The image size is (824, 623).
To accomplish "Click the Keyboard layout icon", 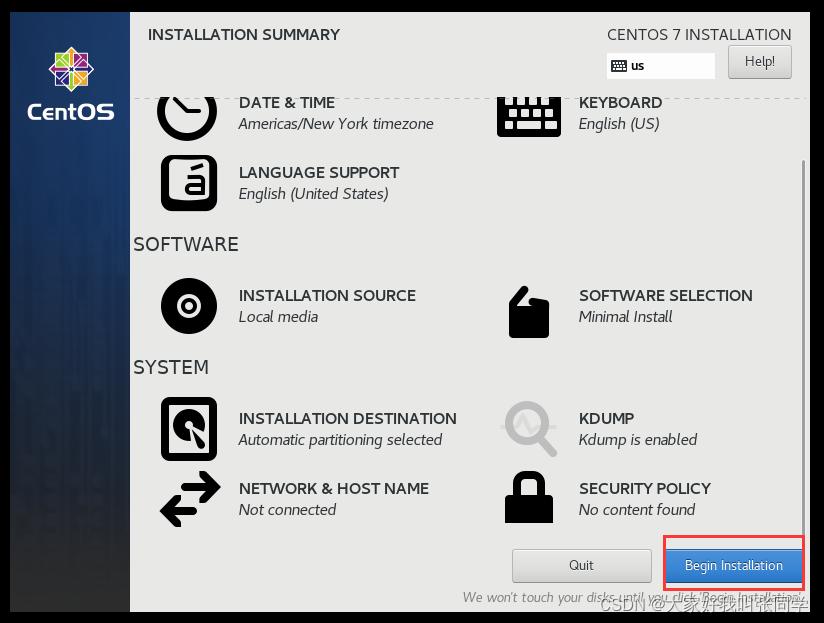I will pyautogui.click(x=529, y=117).
